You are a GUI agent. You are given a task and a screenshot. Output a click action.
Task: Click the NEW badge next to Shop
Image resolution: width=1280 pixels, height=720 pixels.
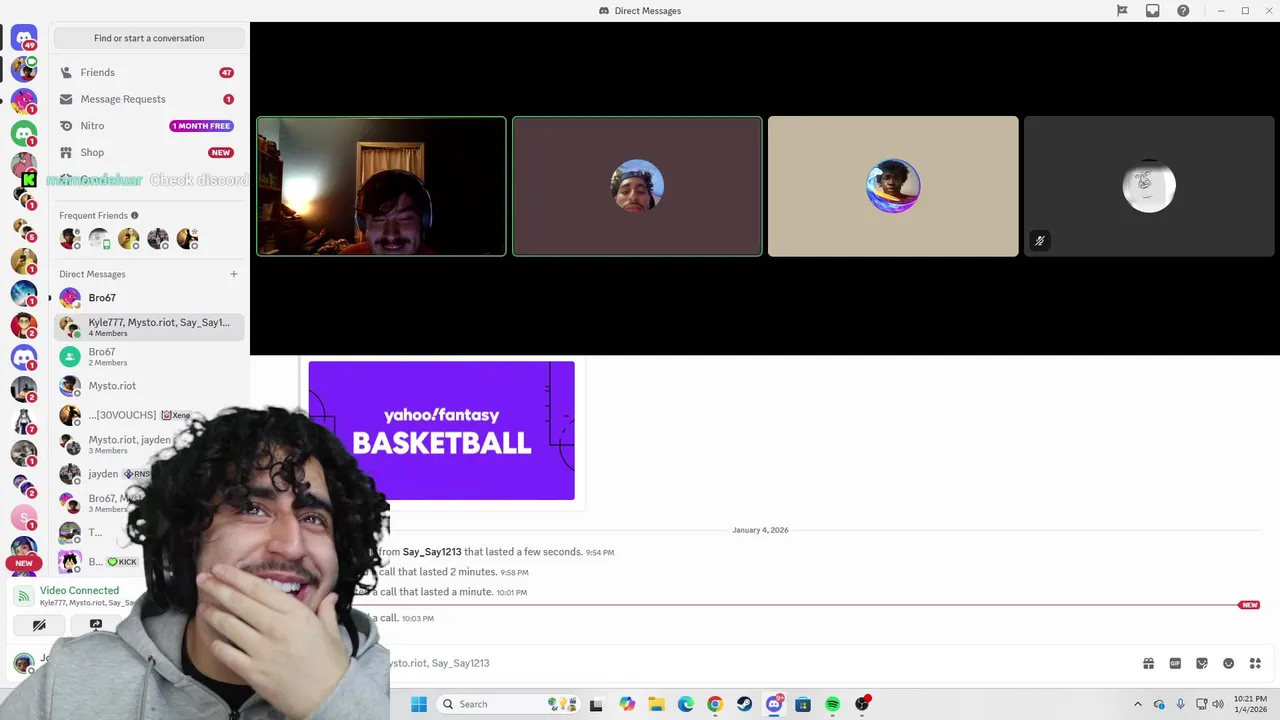(221, 153)
